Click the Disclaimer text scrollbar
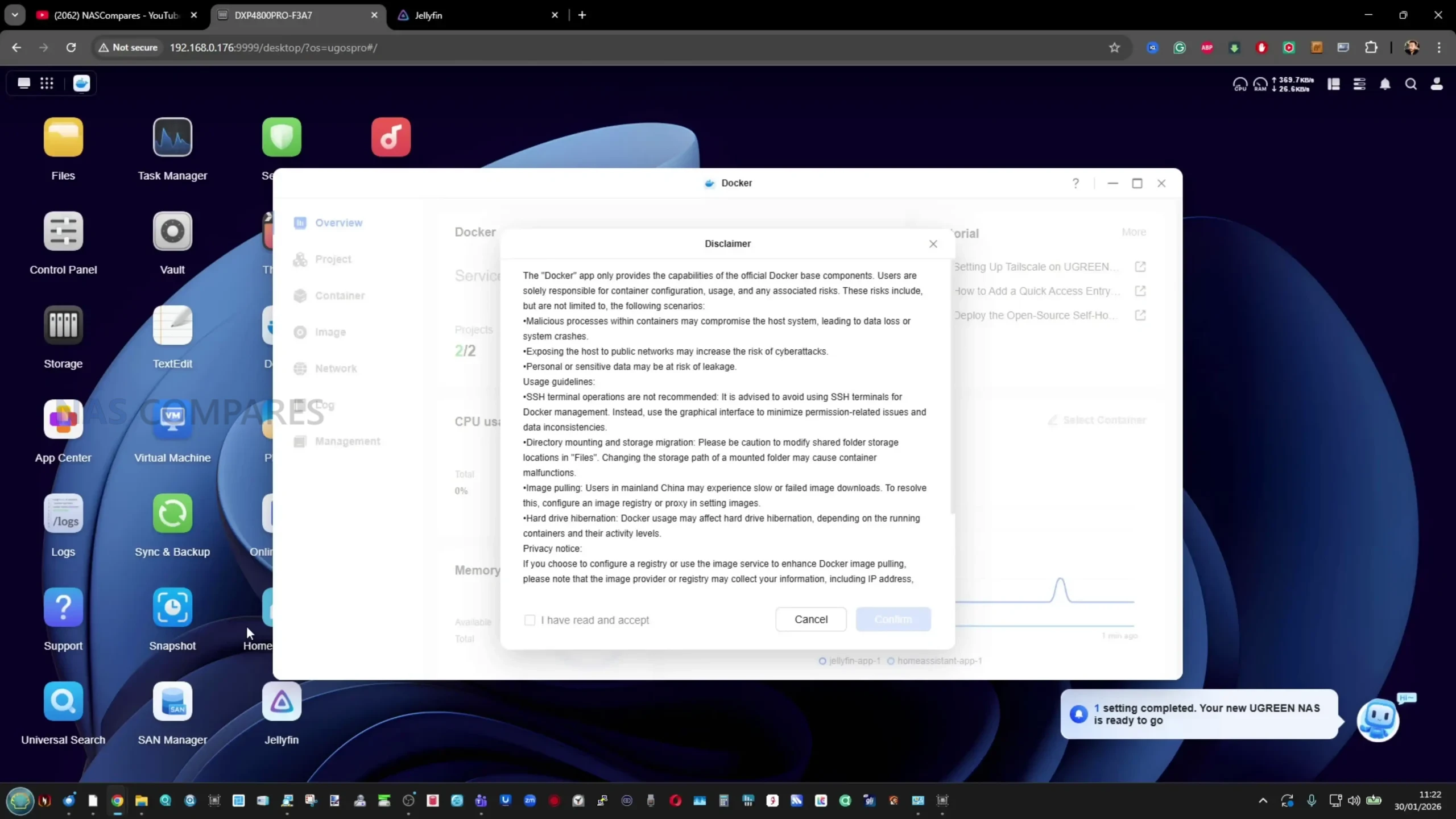 [952, 387]
